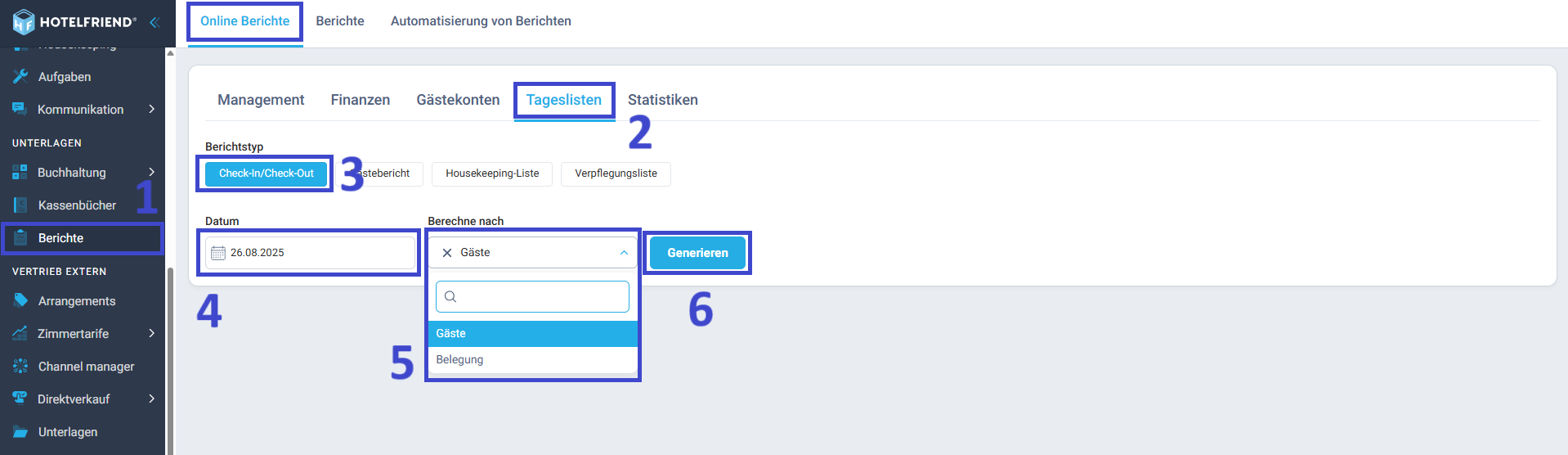Open Channel manager icon in sidebar
This screenshot has height=455, width=1568.
point(20,366)
